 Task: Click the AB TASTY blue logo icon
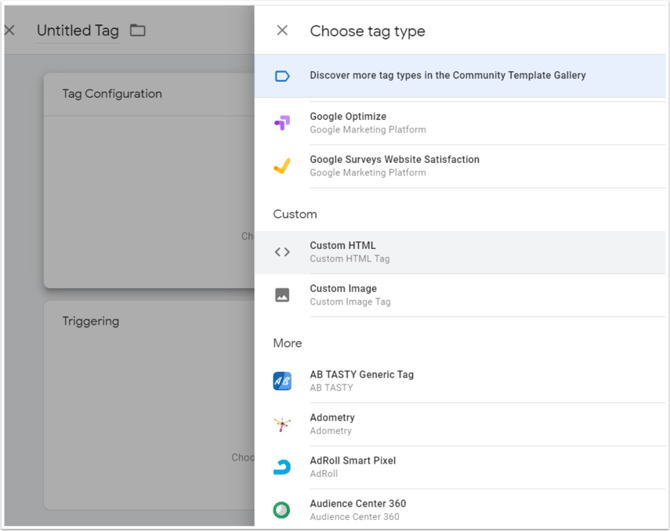click(282, 381)
